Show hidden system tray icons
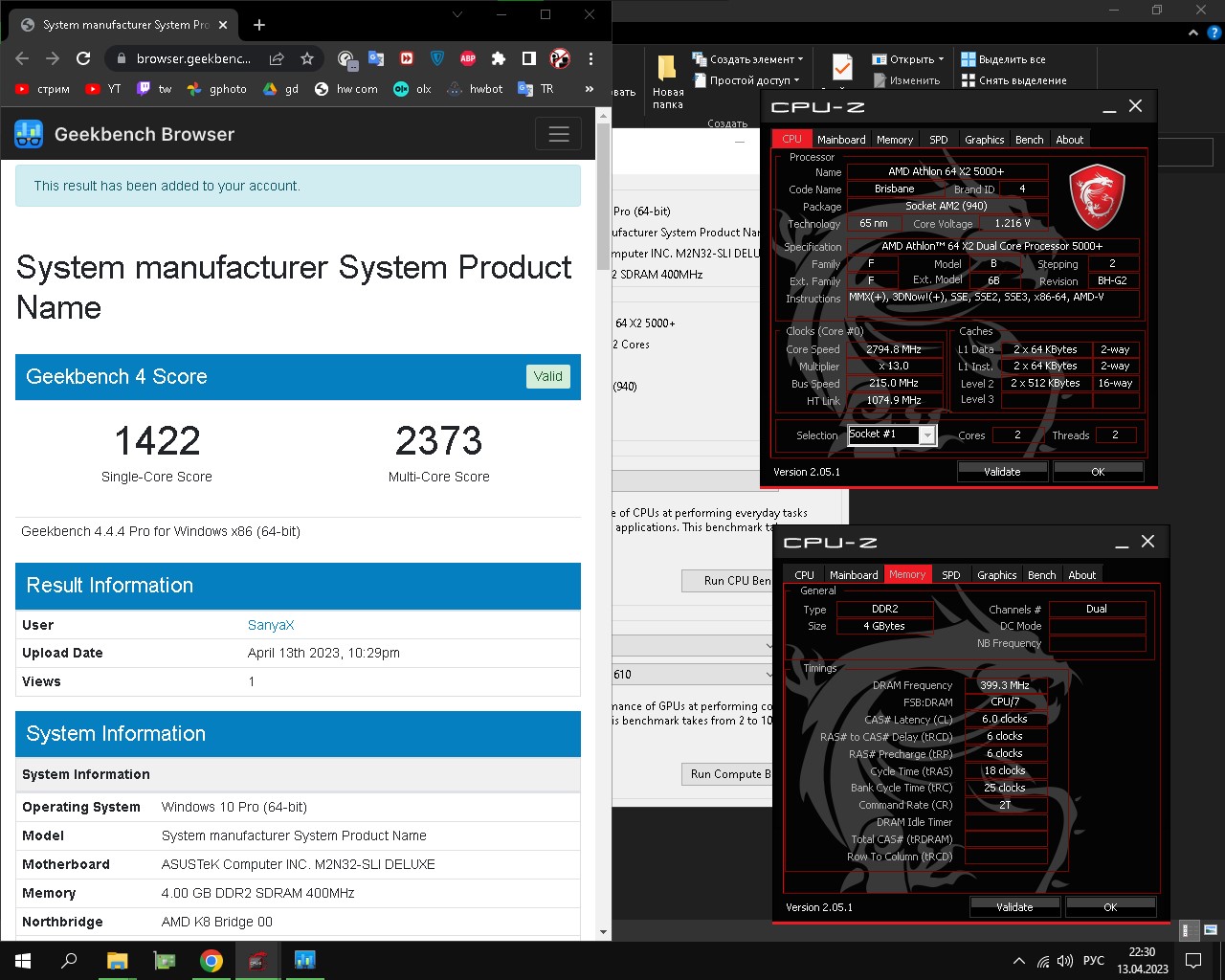The height and width of the screenshot is (980, 1225). pos(1018,961)
